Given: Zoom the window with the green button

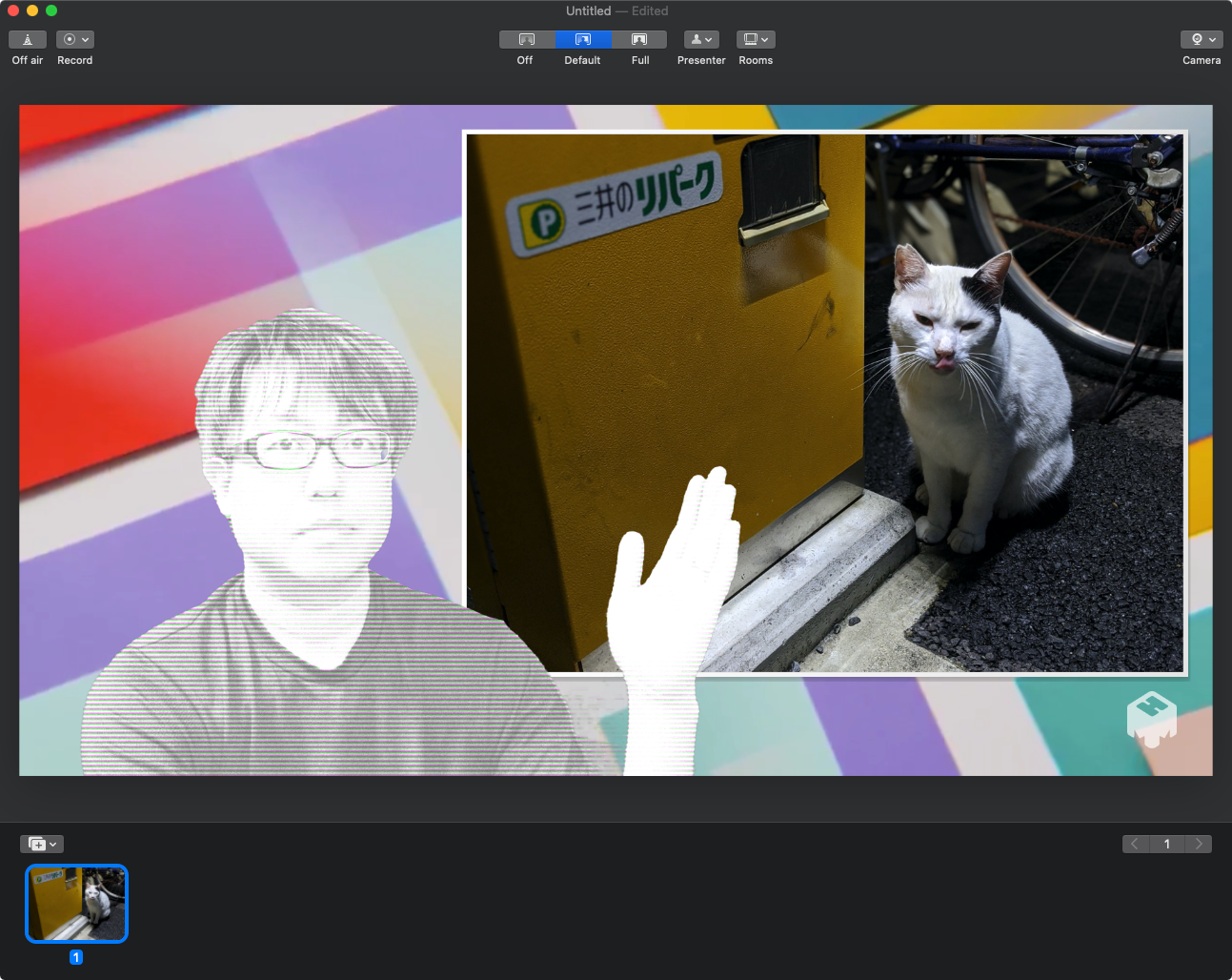Looking at the screenshot, I should click(x=51, y=10).
